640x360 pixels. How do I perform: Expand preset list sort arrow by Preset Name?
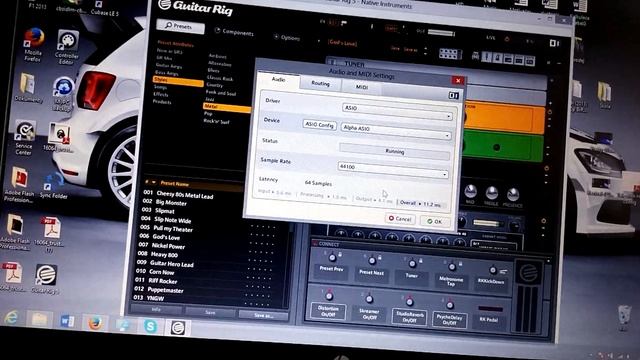(x=154, y=182)
